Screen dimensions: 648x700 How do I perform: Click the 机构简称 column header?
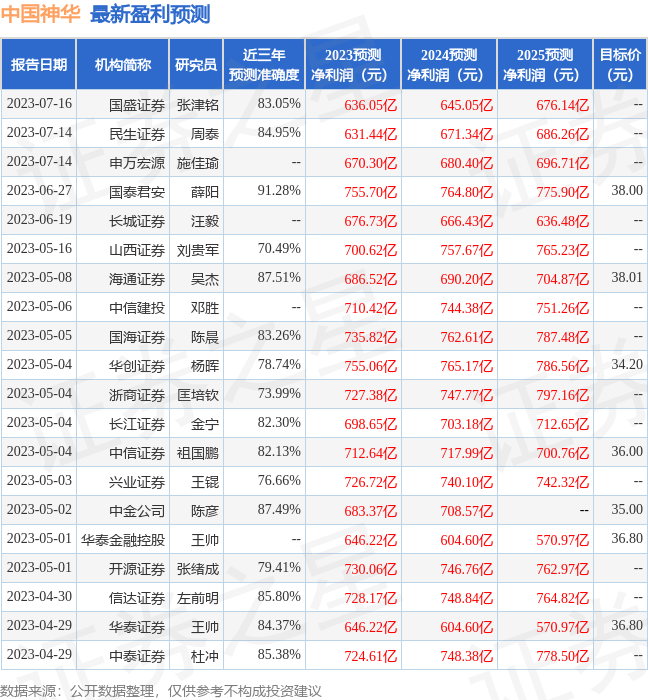123,64
